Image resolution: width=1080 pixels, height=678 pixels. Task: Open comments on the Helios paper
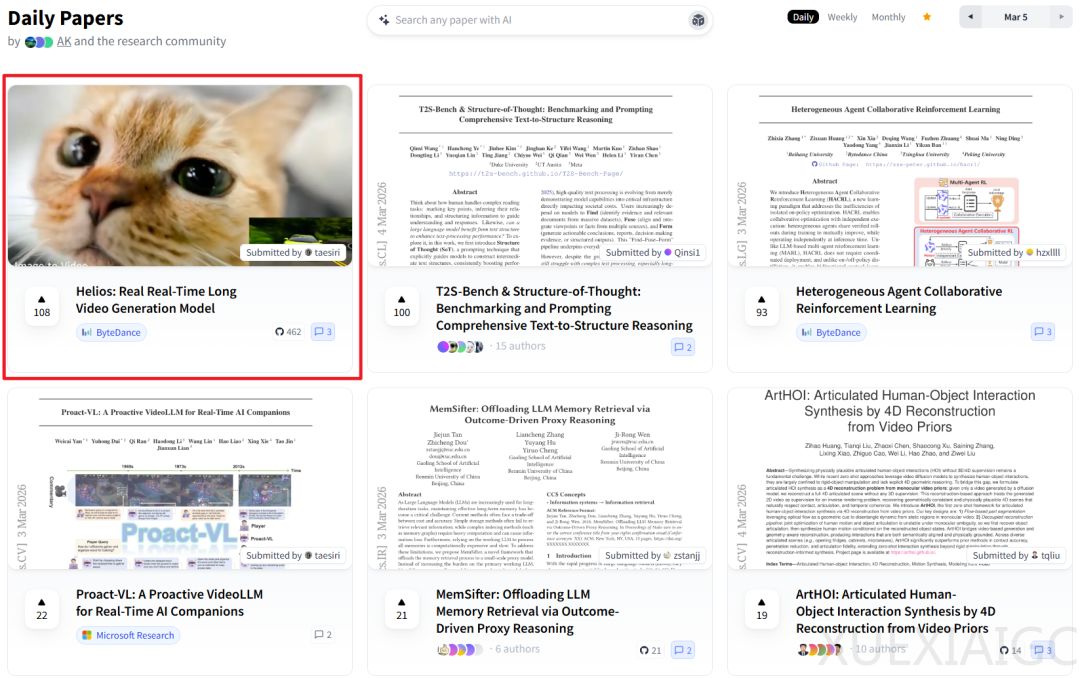coord(322,332)
